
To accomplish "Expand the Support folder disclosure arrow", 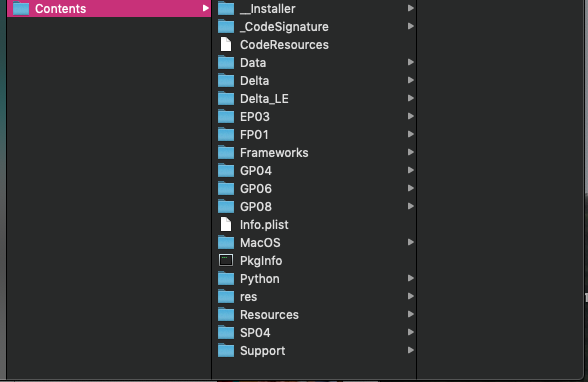I will (x=411, y=350).
